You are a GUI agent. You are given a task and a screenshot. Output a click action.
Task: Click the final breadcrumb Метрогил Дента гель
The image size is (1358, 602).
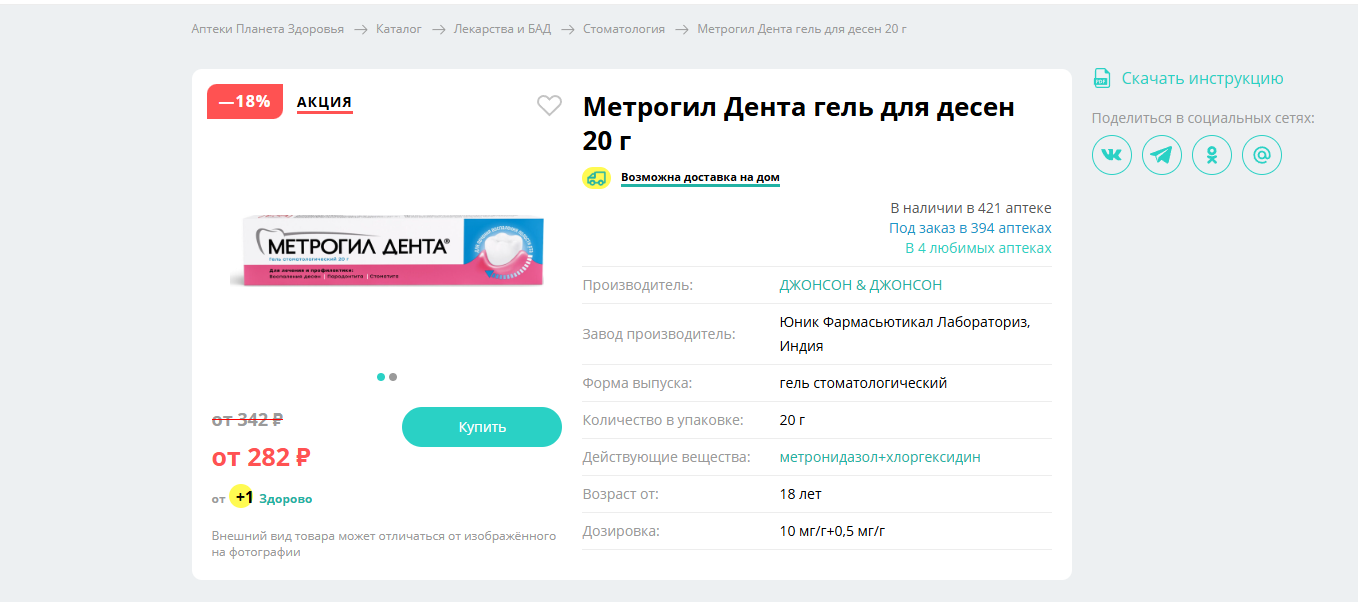(802, 29)
